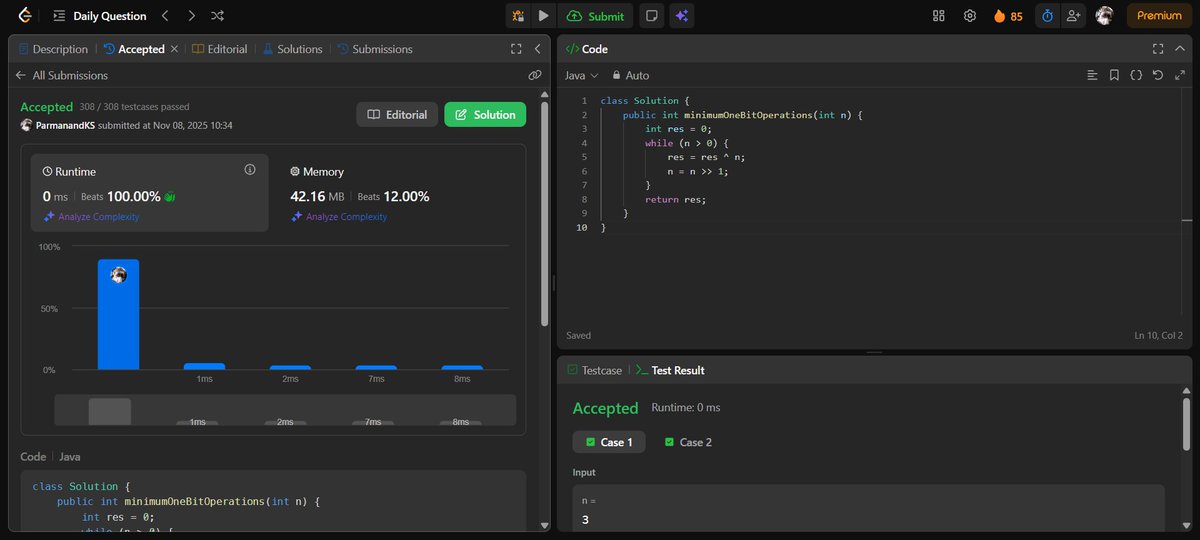
Task: Close the Accepted tab
Action: [x=175, y=49]
